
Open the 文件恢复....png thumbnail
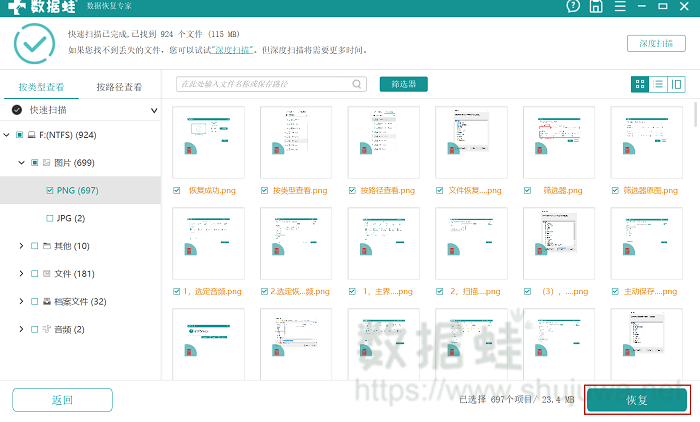click(471, 142)
